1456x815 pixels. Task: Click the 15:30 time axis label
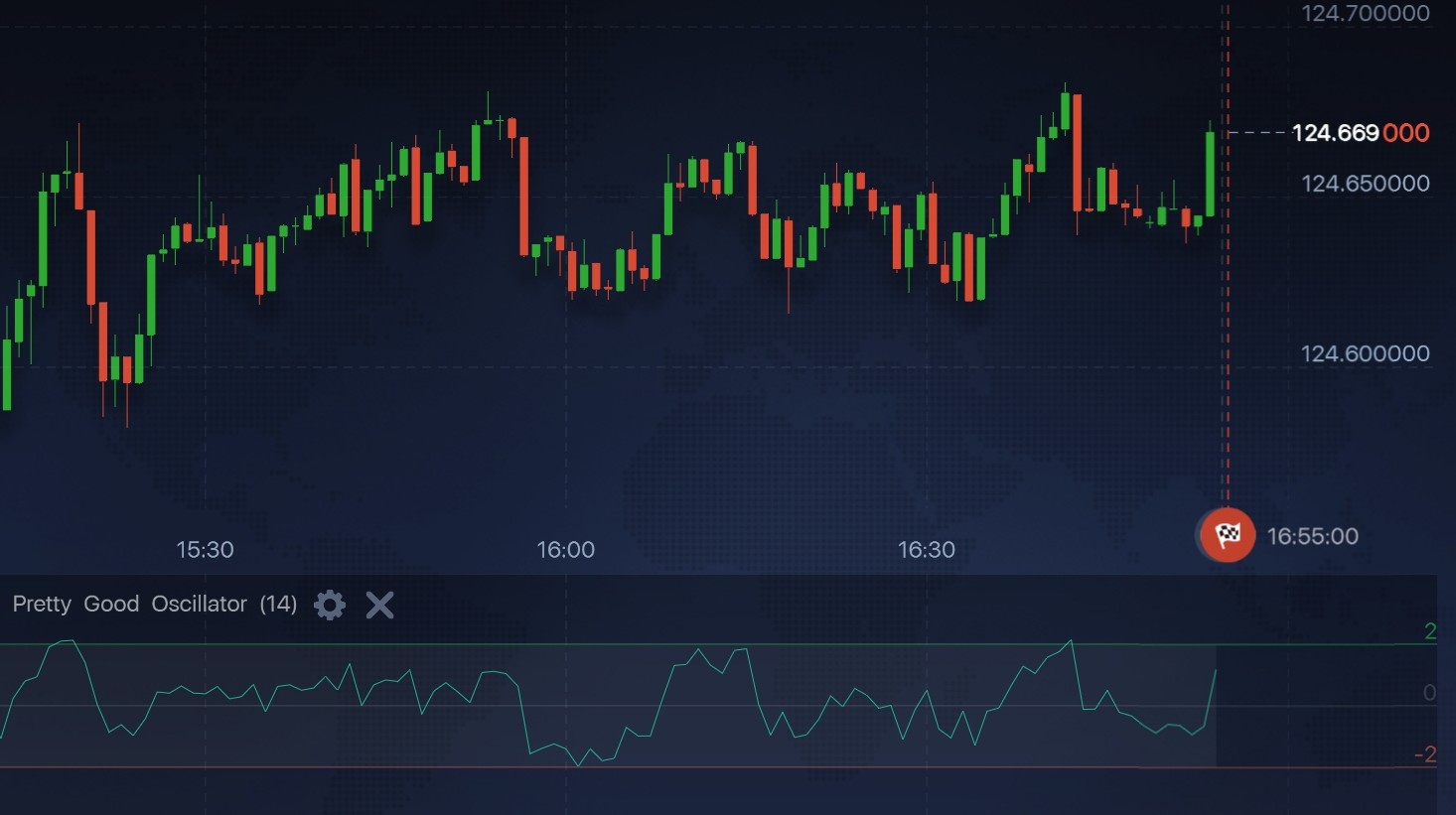(x=205, y=550)
